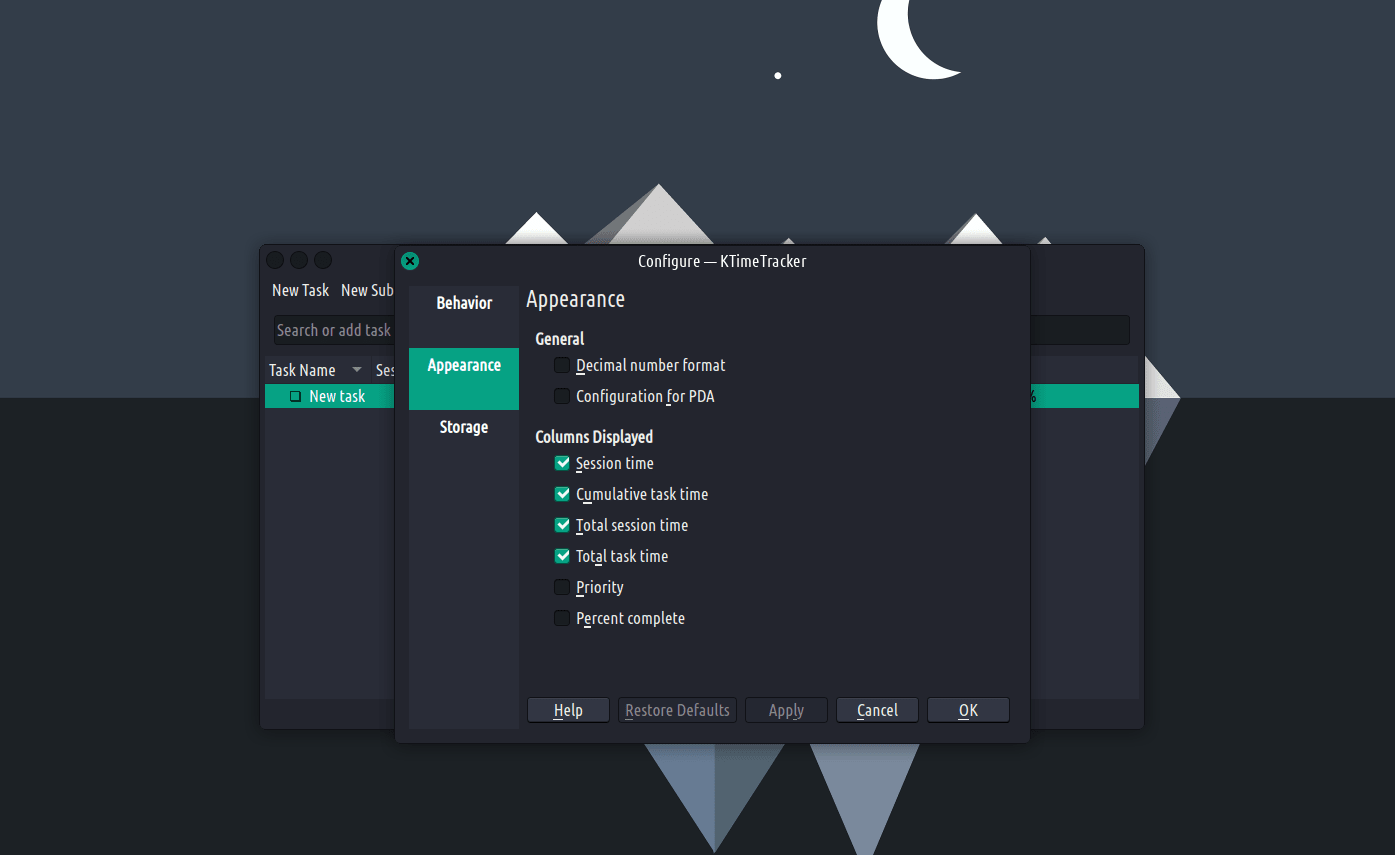Toggle the Total session time checkbox
Image resolution: width=1395 pixels, height=855 pixels.
[562, 526]
